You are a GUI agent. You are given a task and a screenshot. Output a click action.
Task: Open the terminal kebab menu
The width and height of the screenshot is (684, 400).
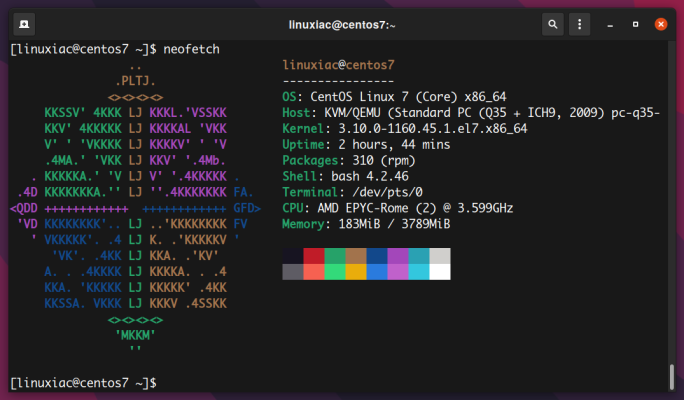pos(579,24)
